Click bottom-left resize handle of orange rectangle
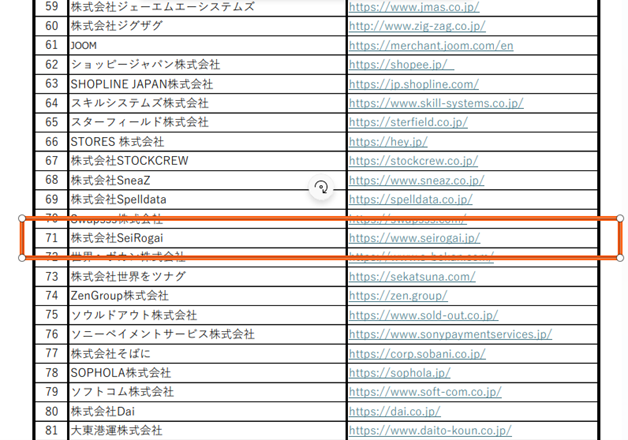The image size is (628, 440). [x=22, y=257]
